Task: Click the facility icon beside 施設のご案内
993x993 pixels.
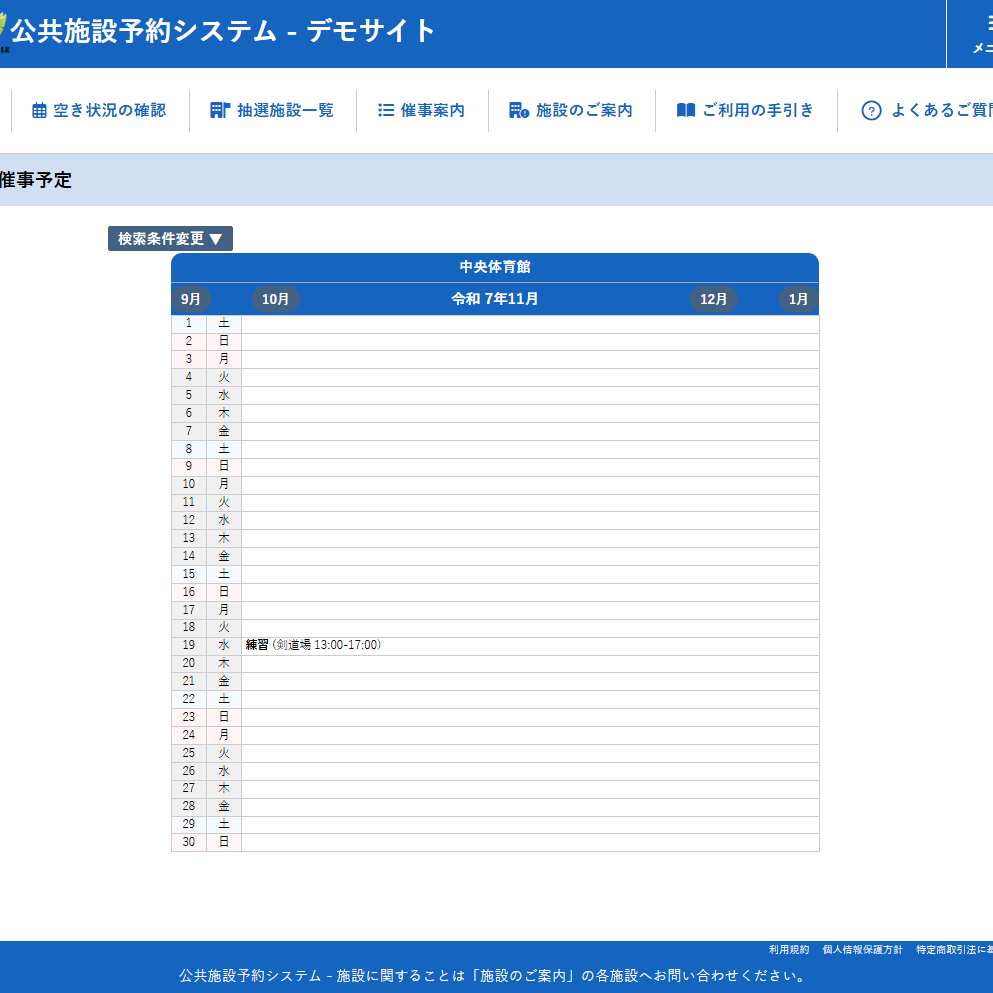Action: [518, 110]
